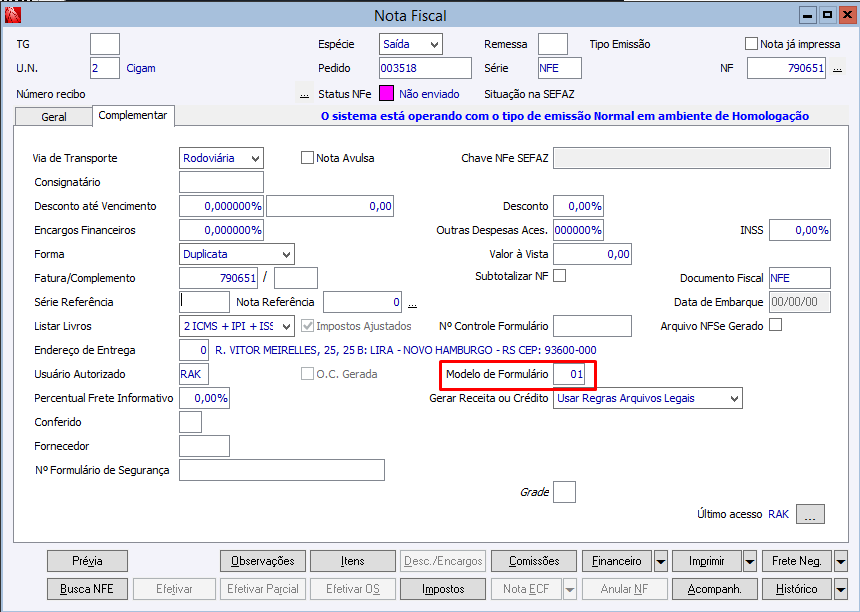Viewport: 860px width, 612px height.
Task: Enable the Nota Avulsa checkbox
Action: (x=307, y=158)
